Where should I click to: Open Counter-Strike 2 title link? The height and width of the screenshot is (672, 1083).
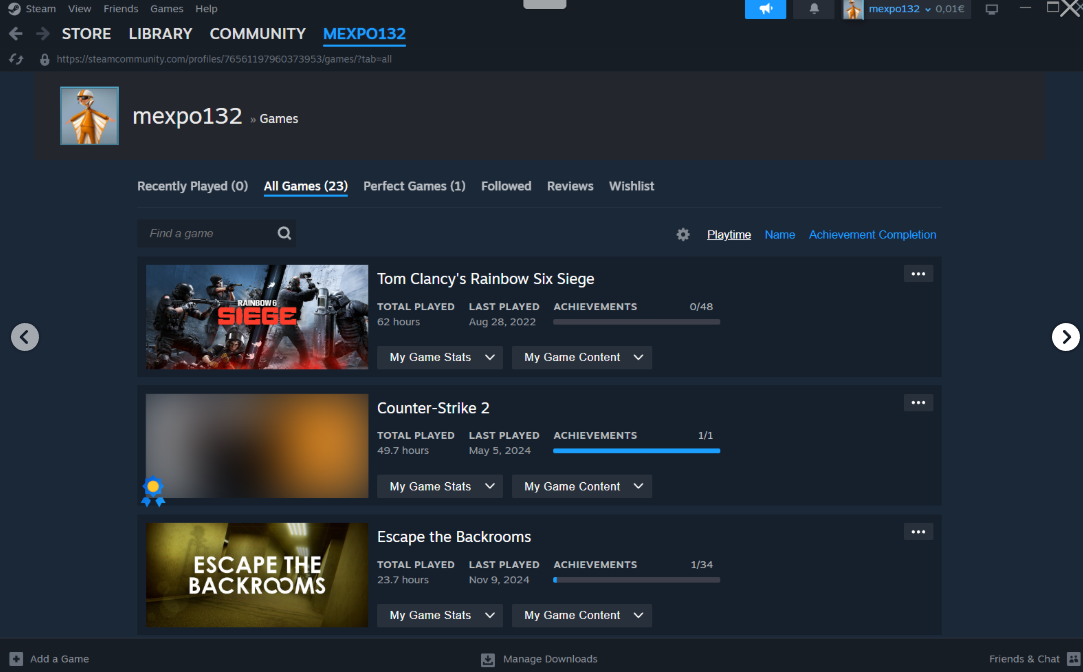tap(433, 408)
